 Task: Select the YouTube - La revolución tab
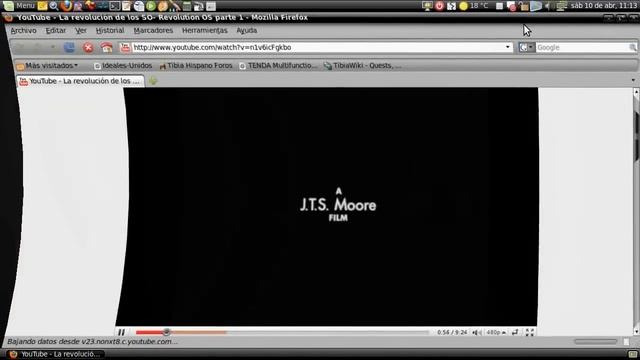[80, 81]
